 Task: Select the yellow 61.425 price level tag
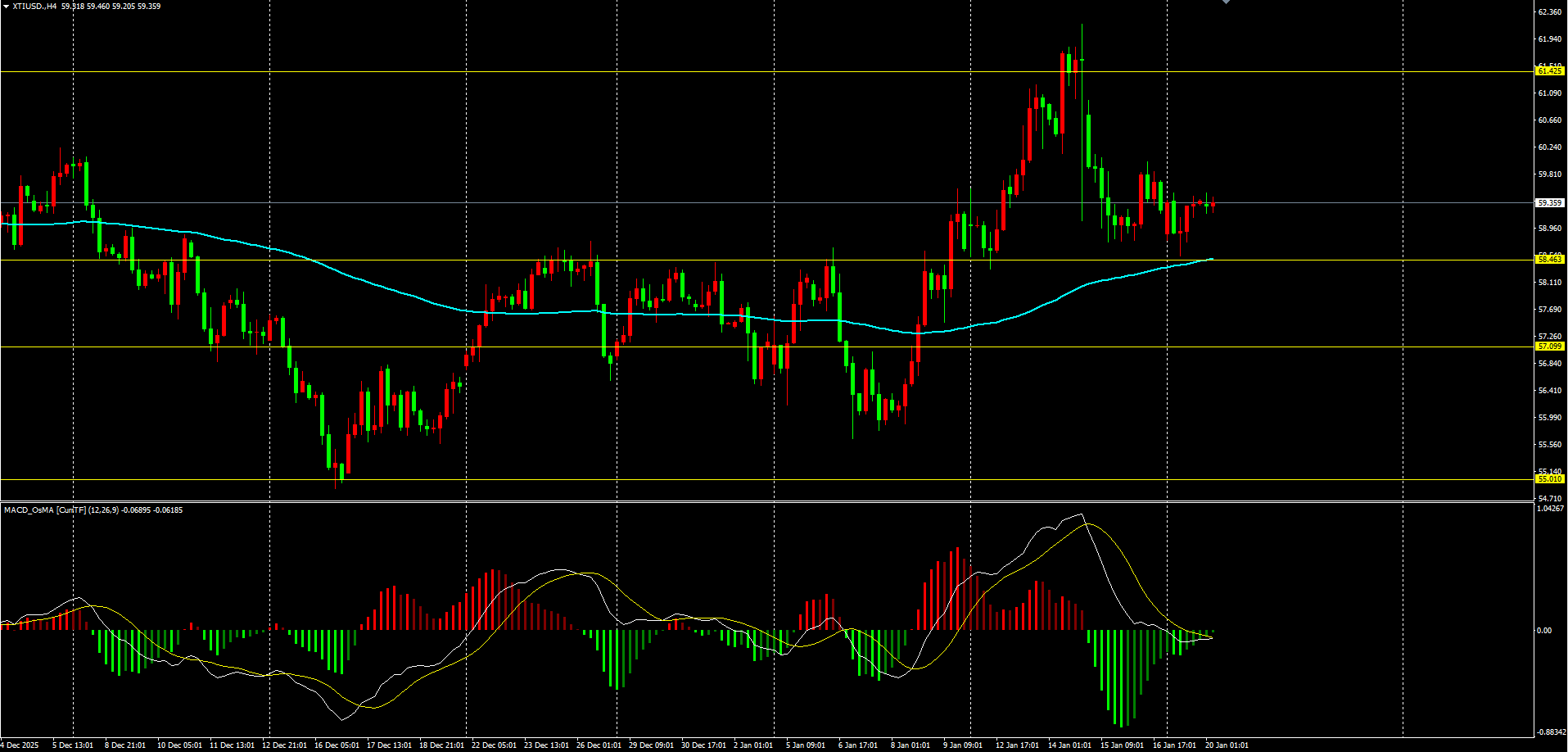point(1549,71)
